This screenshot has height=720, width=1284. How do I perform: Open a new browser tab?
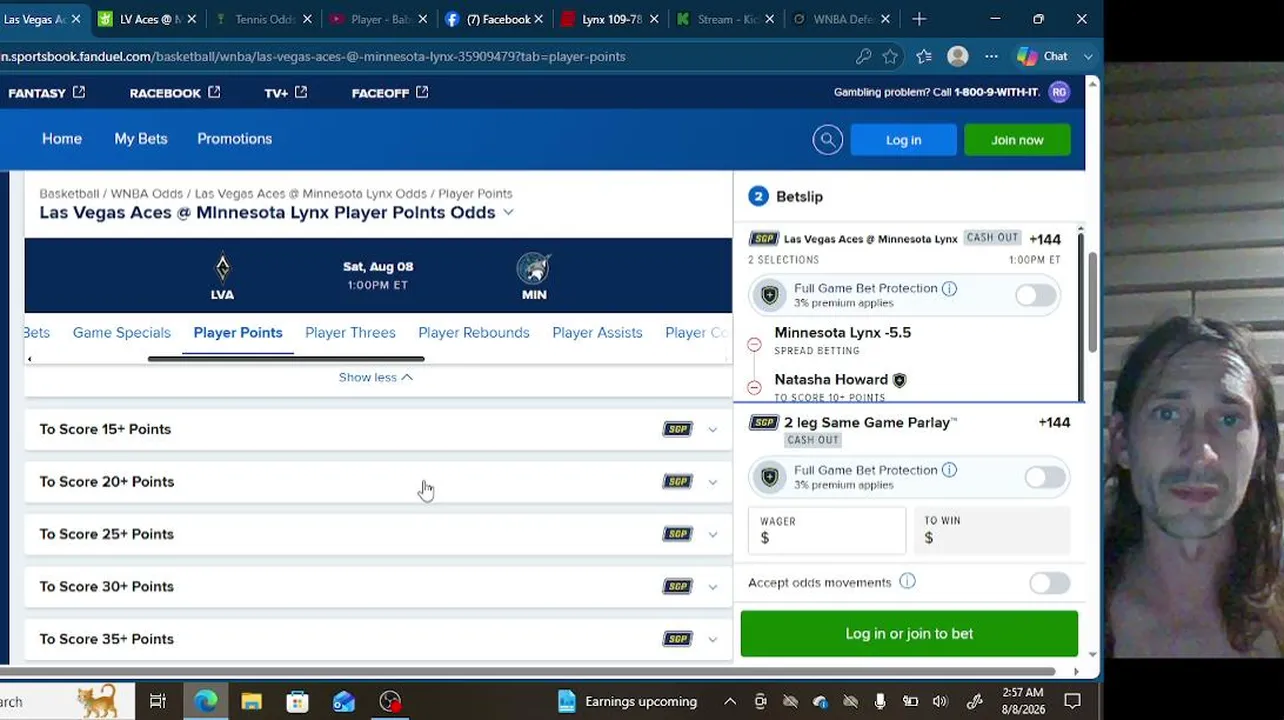click(x=919, y=19)
